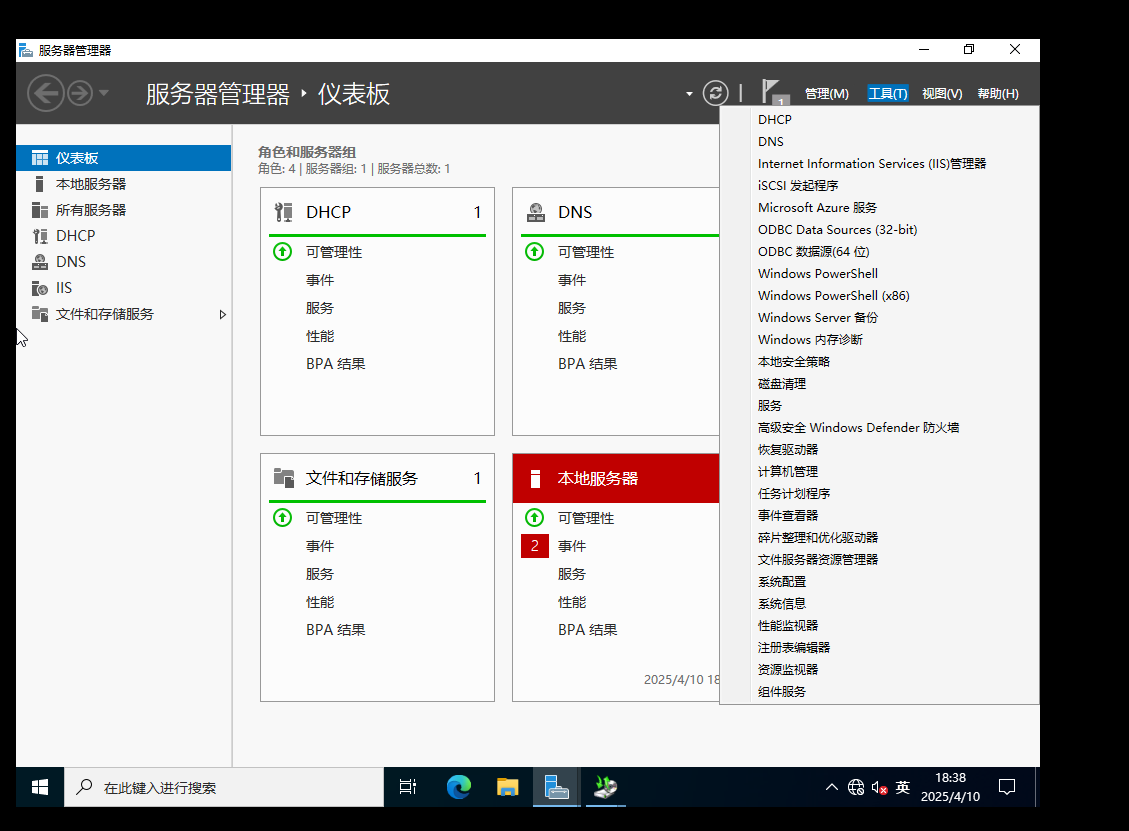Image resolution: width=1129 pixels, height=831 pixels.
Task: Click 本地服务器 red tile header icon
Action: (x=535, y=478)
